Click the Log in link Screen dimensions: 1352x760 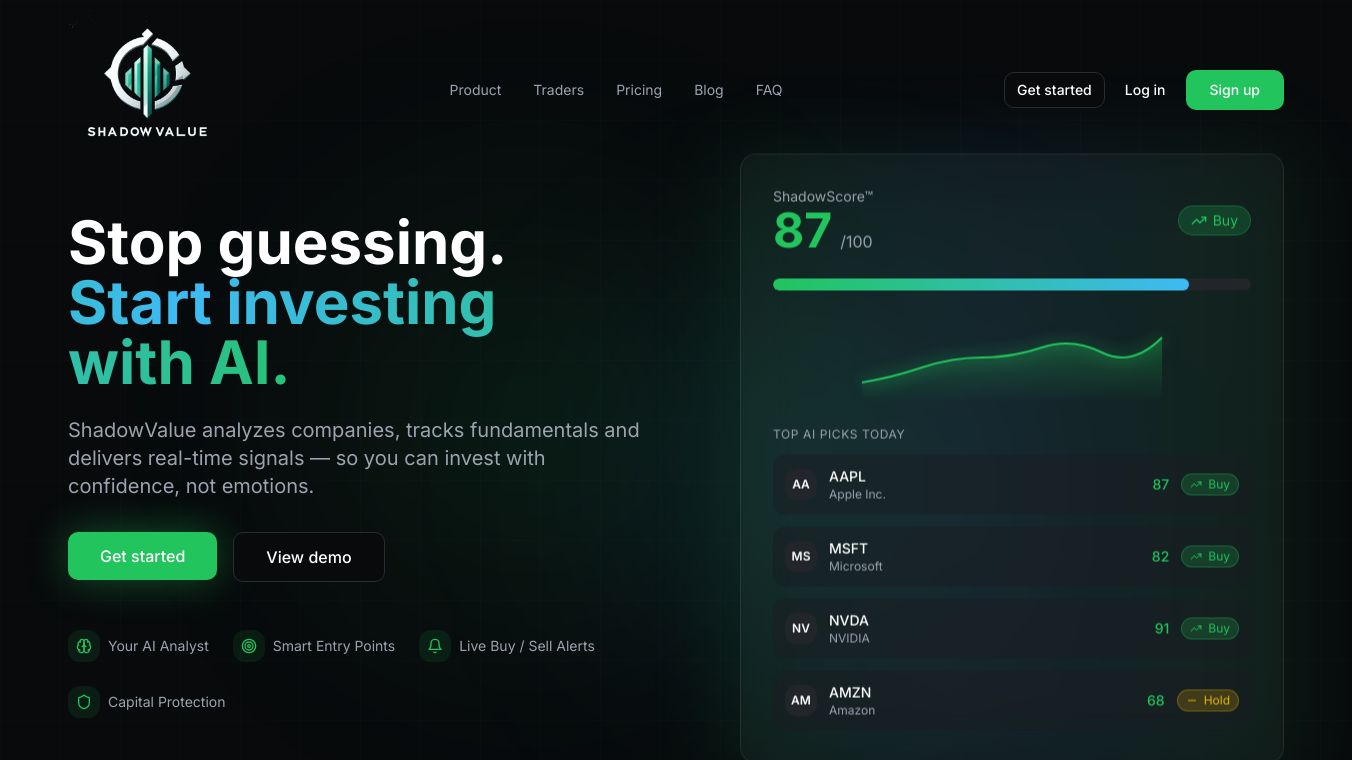(x=1145, y=90)
